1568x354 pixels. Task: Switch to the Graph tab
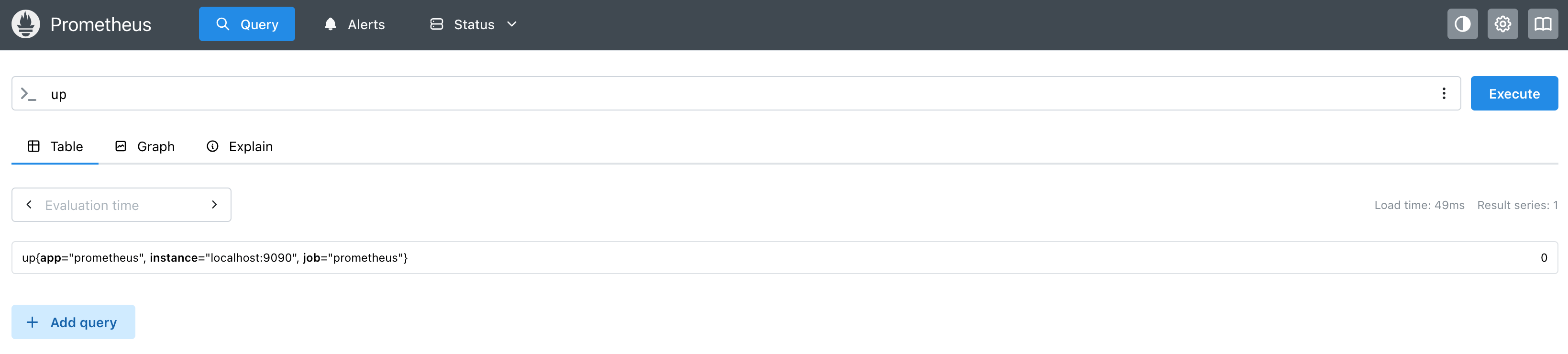click(145, 146)
